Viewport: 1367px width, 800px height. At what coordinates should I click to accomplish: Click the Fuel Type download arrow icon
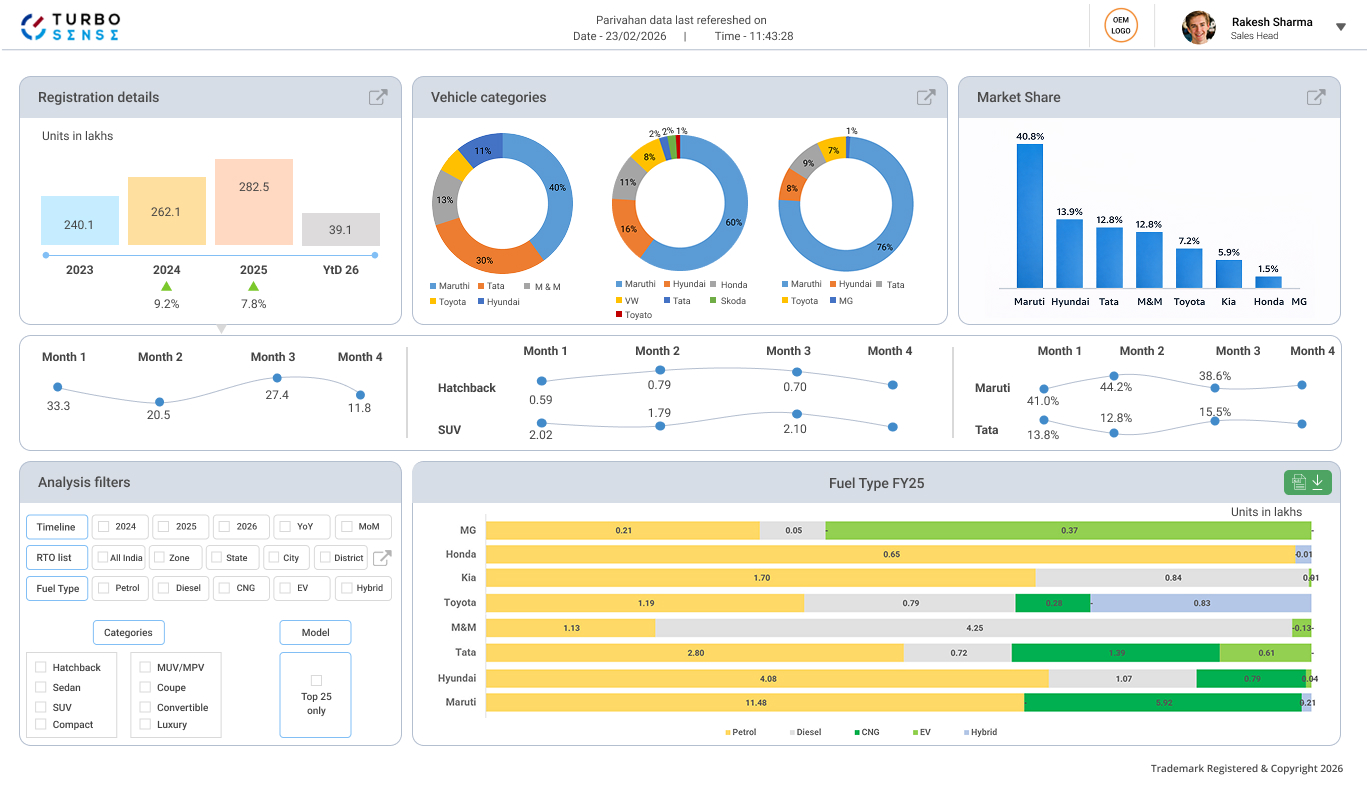click(x=1318, y=482)
